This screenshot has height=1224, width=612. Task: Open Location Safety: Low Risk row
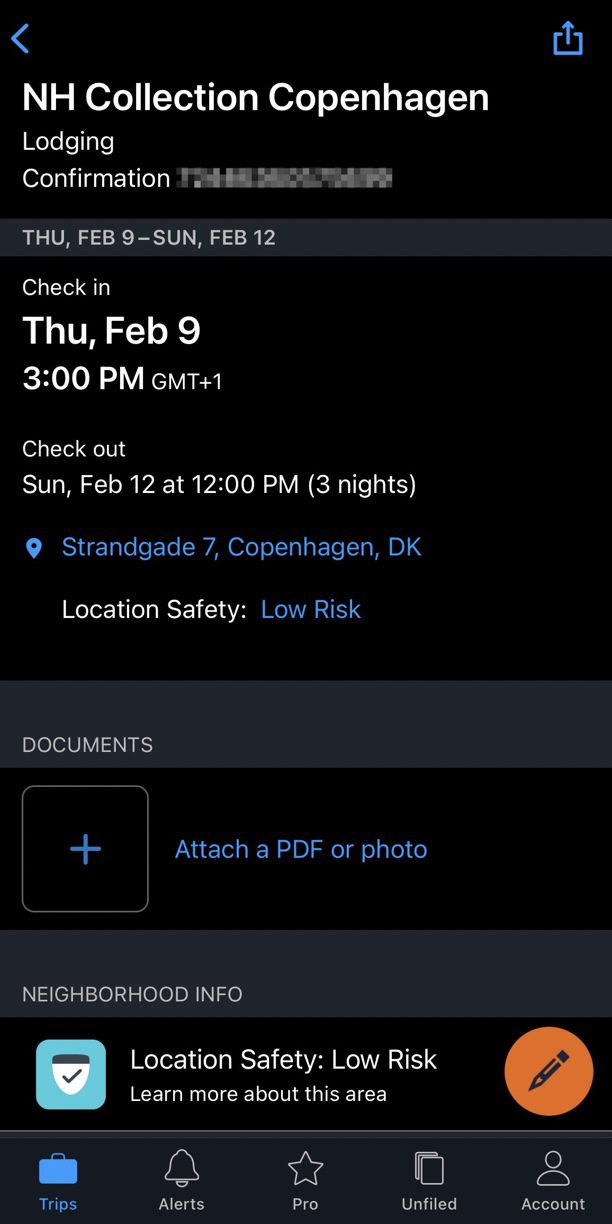[283, 1060]
